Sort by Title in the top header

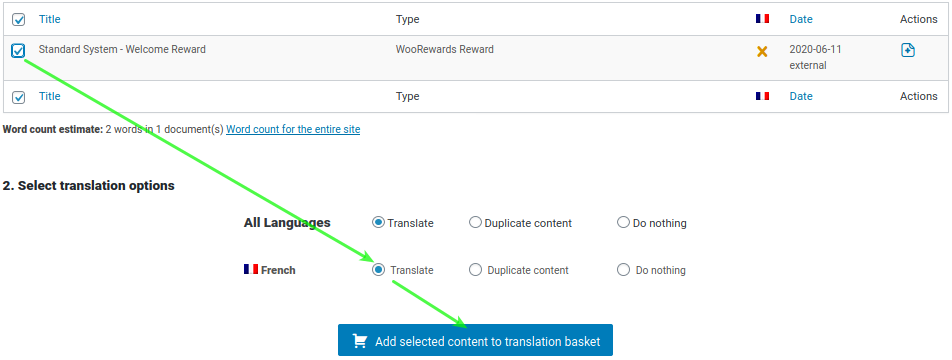pos(50,19)
